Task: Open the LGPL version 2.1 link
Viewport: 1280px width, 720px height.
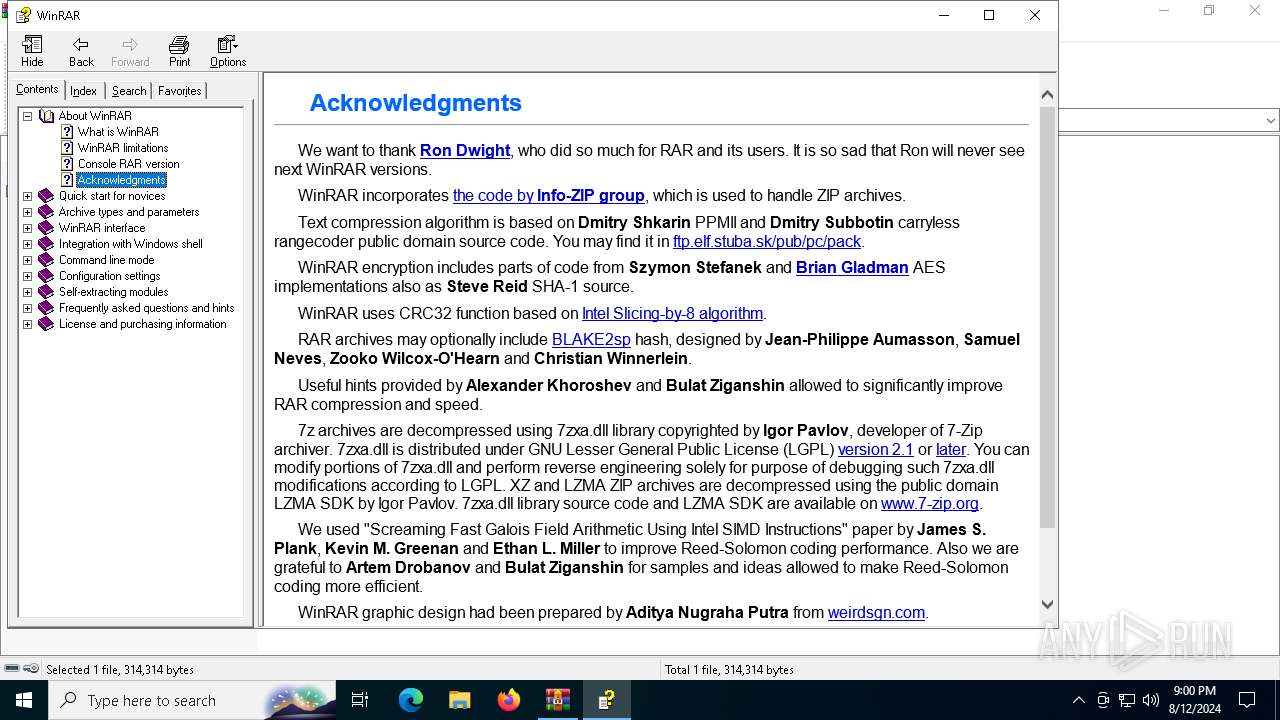Action: click(x=876, y=449)
